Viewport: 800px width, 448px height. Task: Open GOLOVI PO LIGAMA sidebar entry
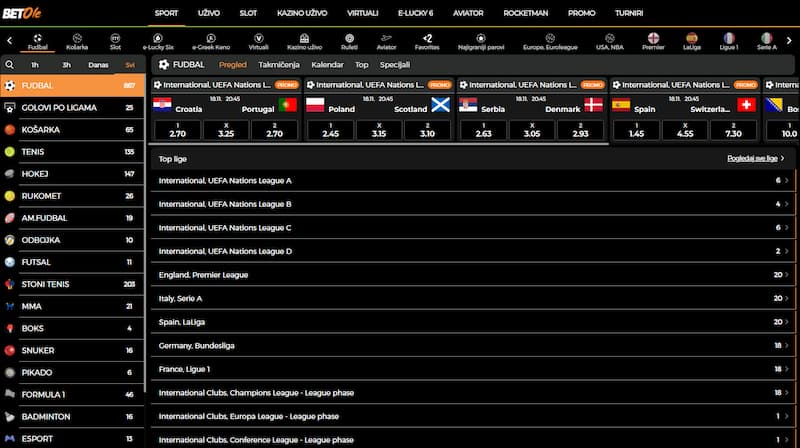click(72, 108)
